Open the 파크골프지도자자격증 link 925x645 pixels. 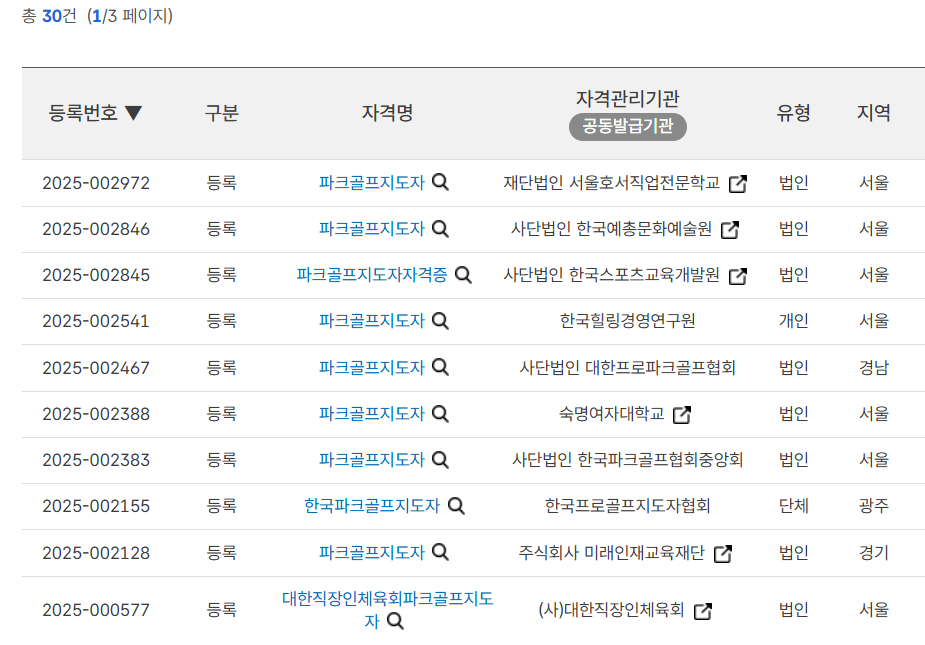[x=372, y=274]
